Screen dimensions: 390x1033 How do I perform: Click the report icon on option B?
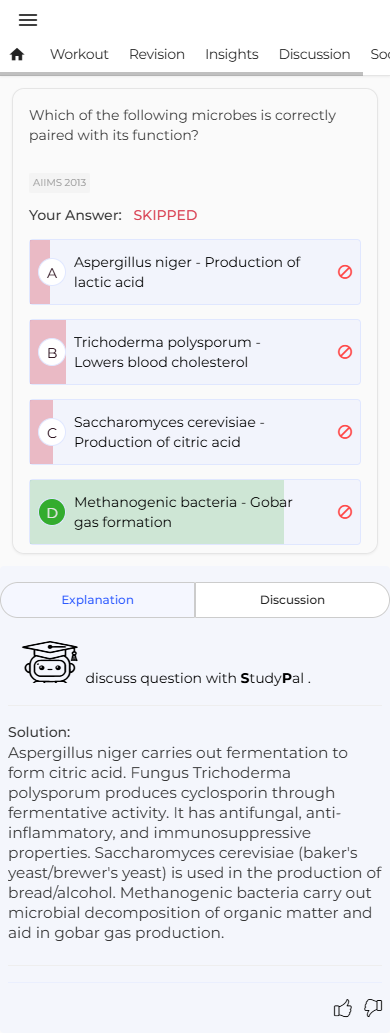(345, 352)
